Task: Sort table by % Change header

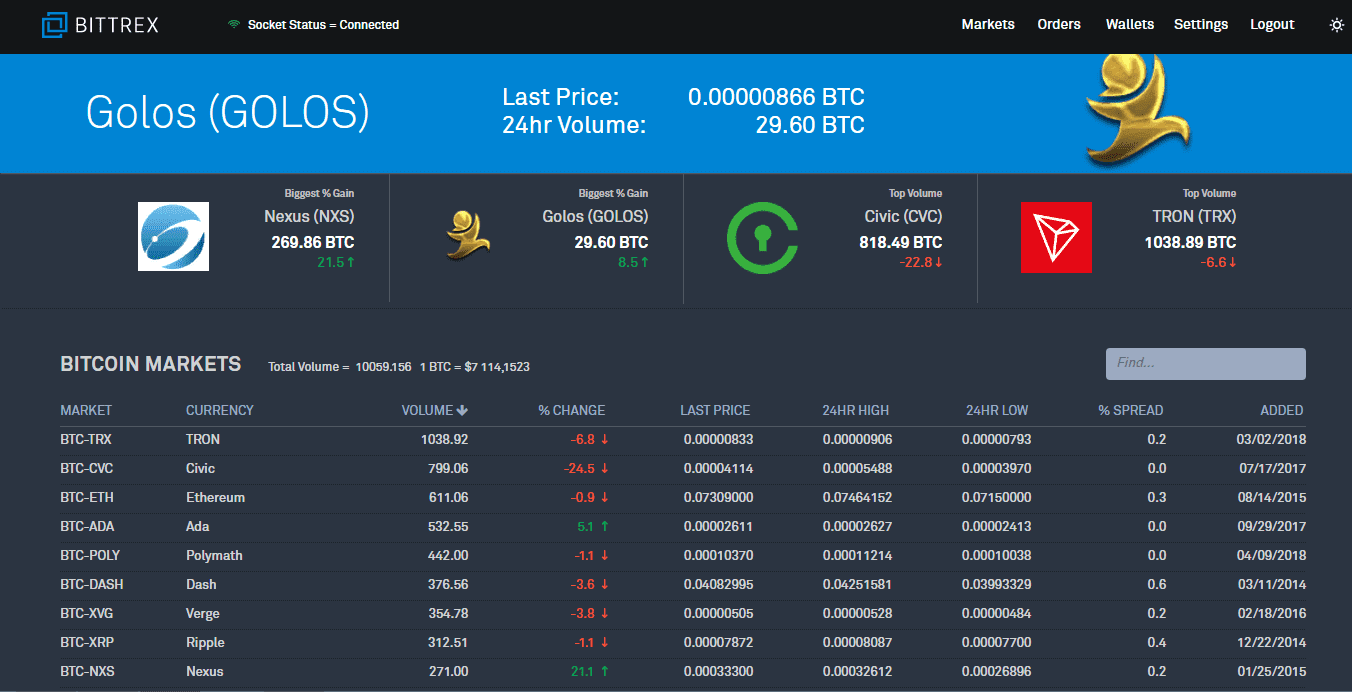Action: pyautogui.click(x=571, y=410)
